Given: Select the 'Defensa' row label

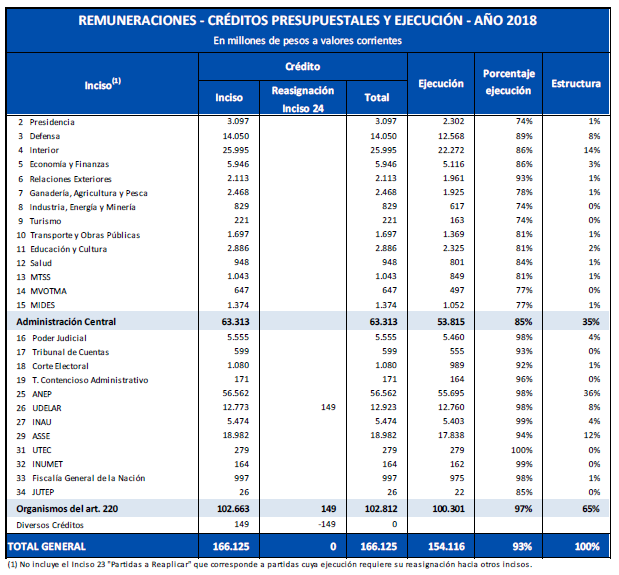Looking at the screenshot, I should click(45, 136).
